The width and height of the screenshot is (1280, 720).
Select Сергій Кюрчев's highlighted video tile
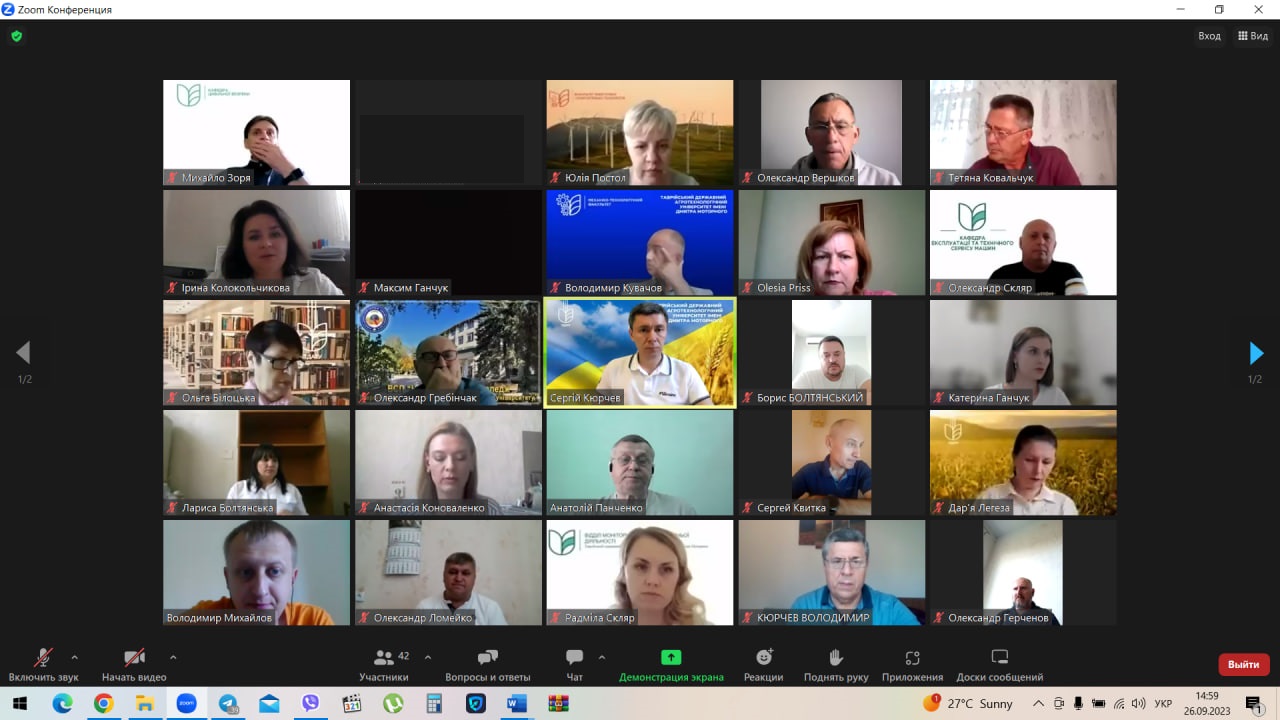coord(640,353)
